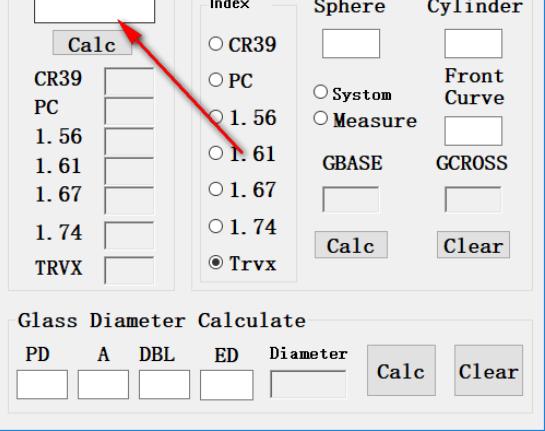The image size is (545, 431).
Task: Click the Calc button above CR39 results
Action: 92,43
